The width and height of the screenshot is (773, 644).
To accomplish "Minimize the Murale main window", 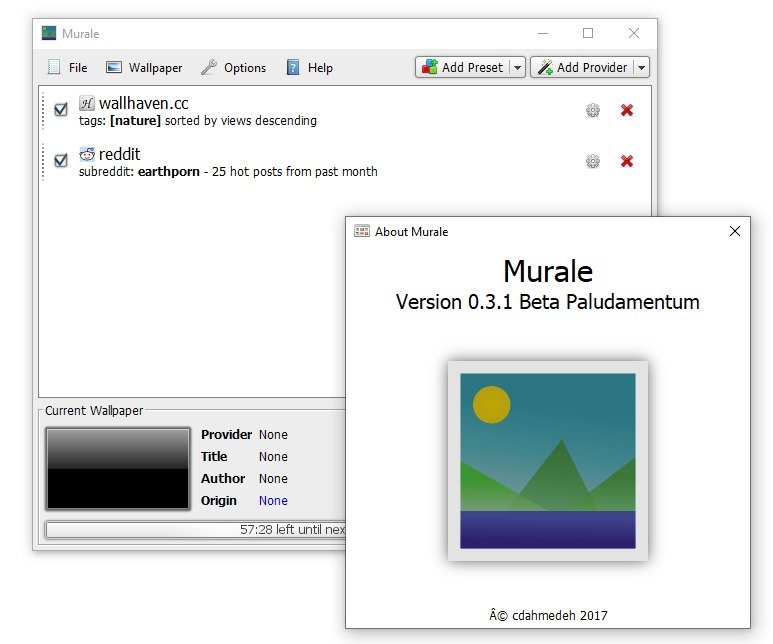I will 543,34.
